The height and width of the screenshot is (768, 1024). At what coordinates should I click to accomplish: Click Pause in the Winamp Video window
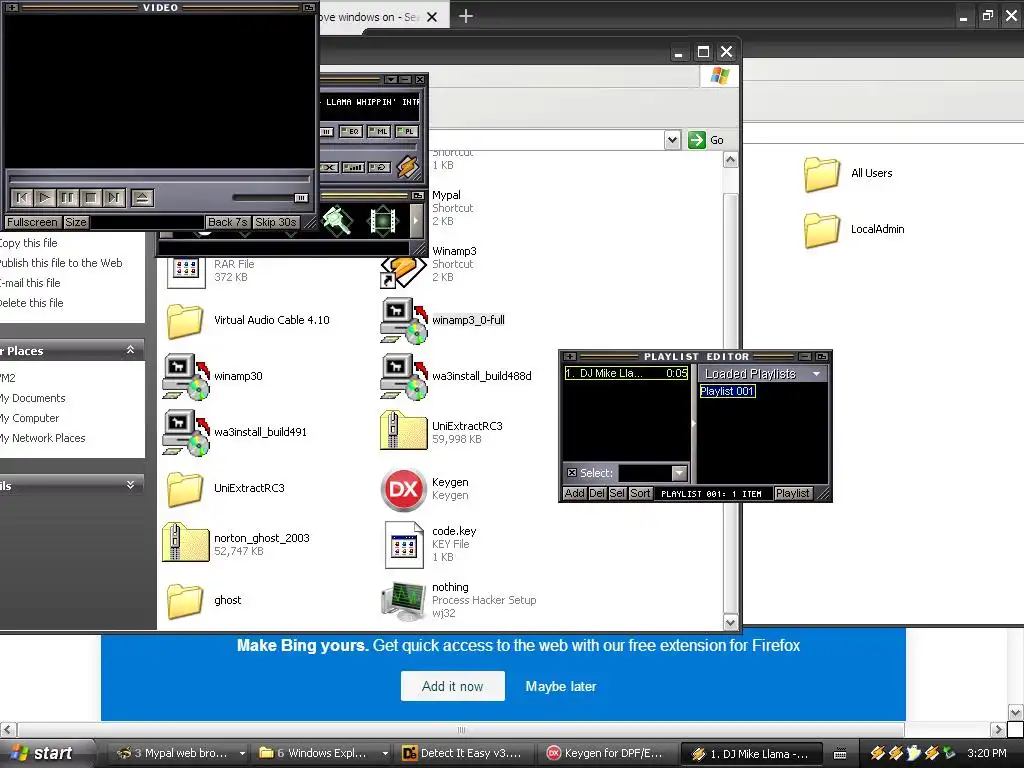(x=68, y=197)
